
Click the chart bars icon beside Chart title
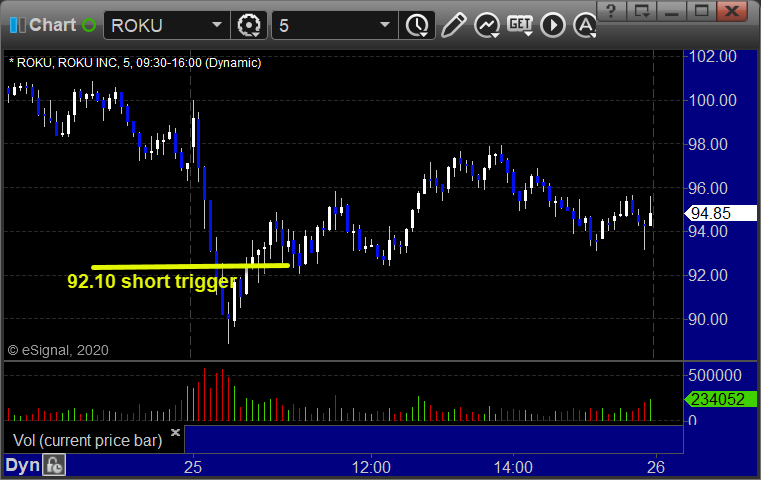tap(17, 25)
